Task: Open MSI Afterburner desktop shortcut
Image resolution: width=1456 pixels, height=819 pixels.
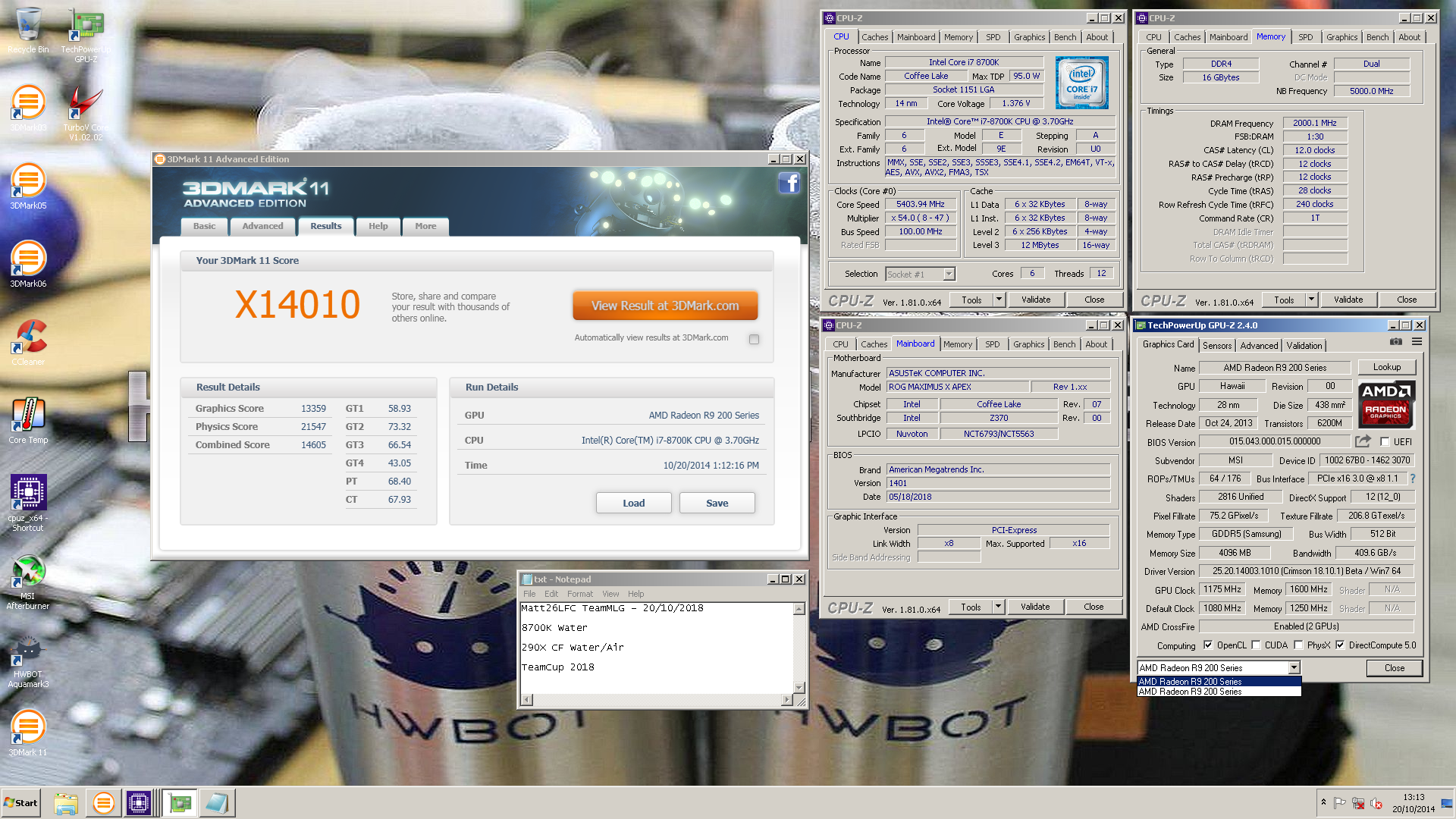Action: click(28, 582)
